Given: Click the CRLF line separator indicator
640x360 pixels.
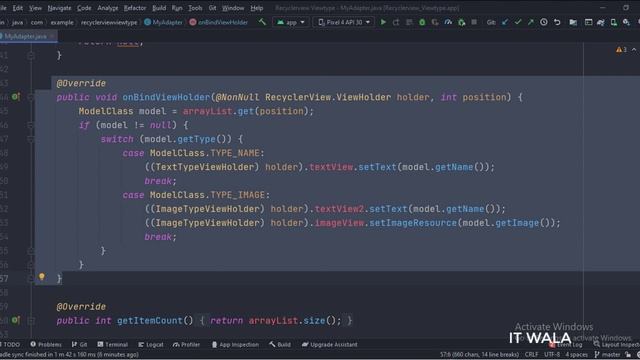Looking at the screenshot, I should (531, 354).
